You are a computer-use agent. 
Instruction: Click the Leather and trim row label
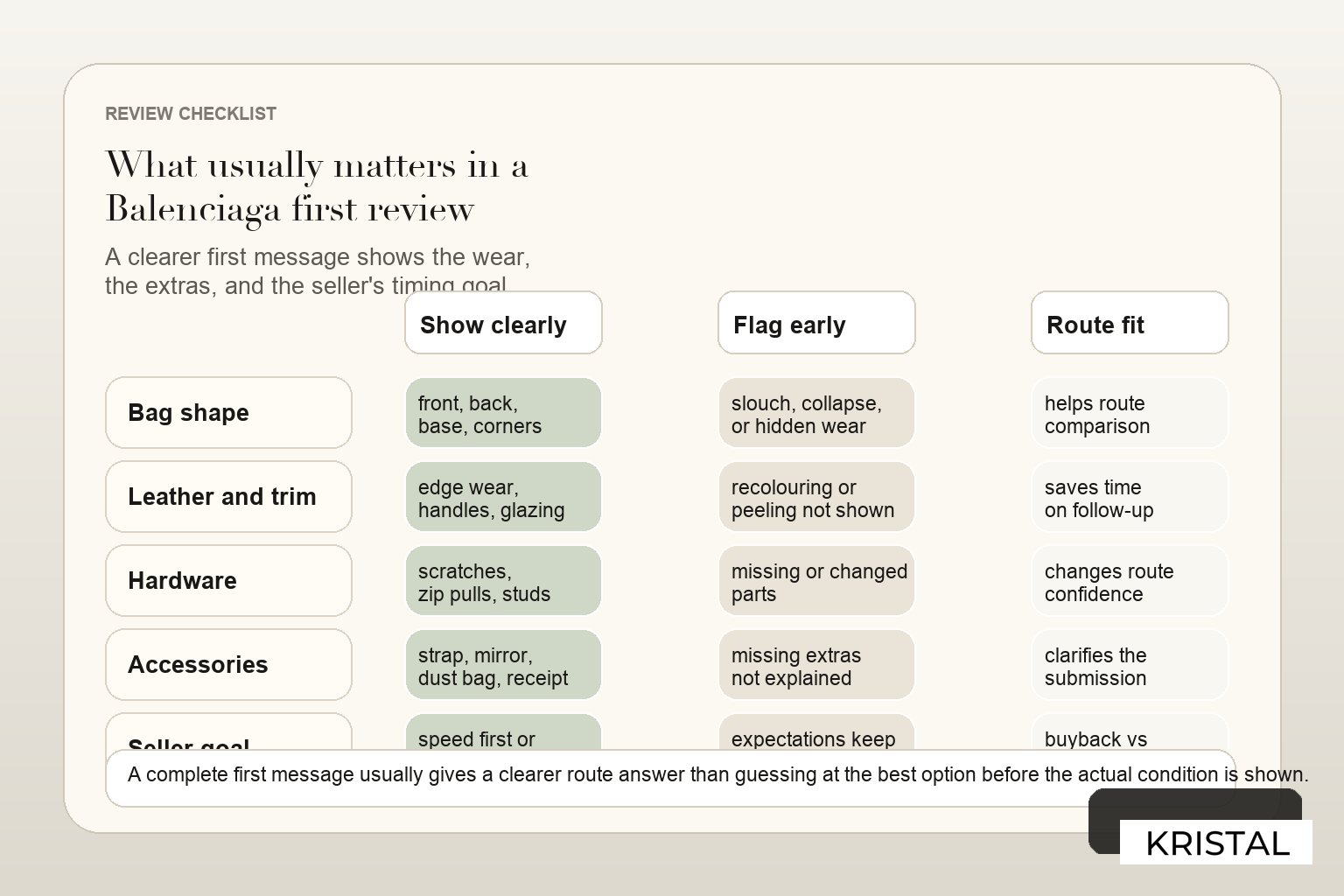tap(228, 497)
